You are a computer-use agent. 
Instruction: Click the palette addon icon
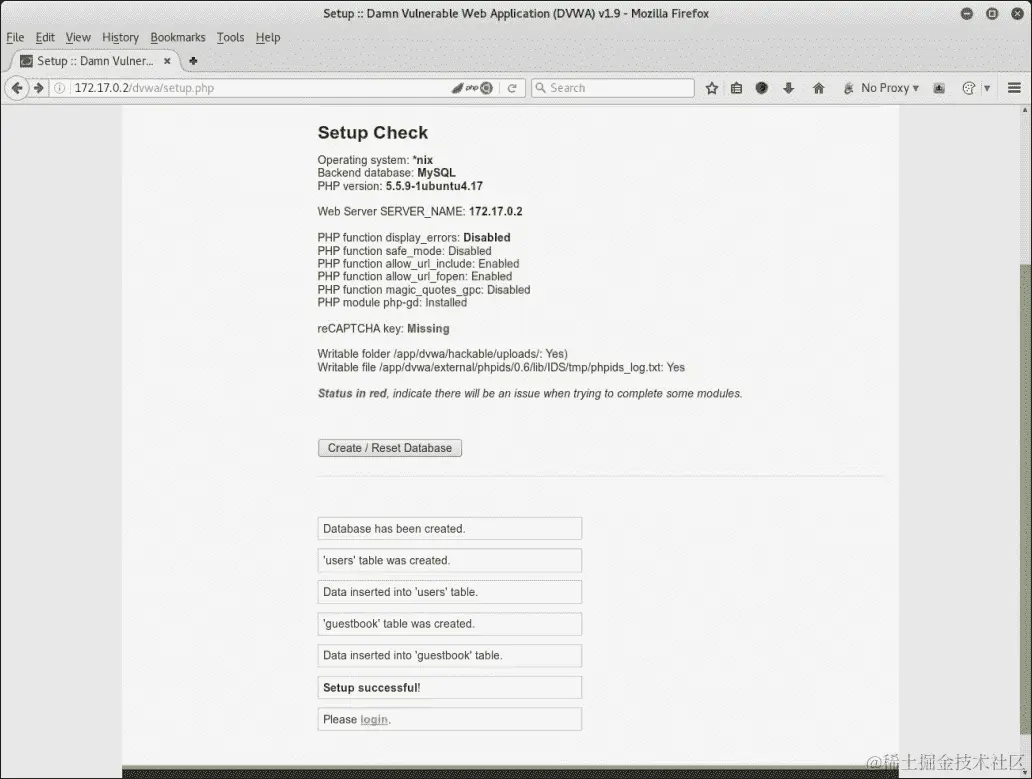pos(969,88)
